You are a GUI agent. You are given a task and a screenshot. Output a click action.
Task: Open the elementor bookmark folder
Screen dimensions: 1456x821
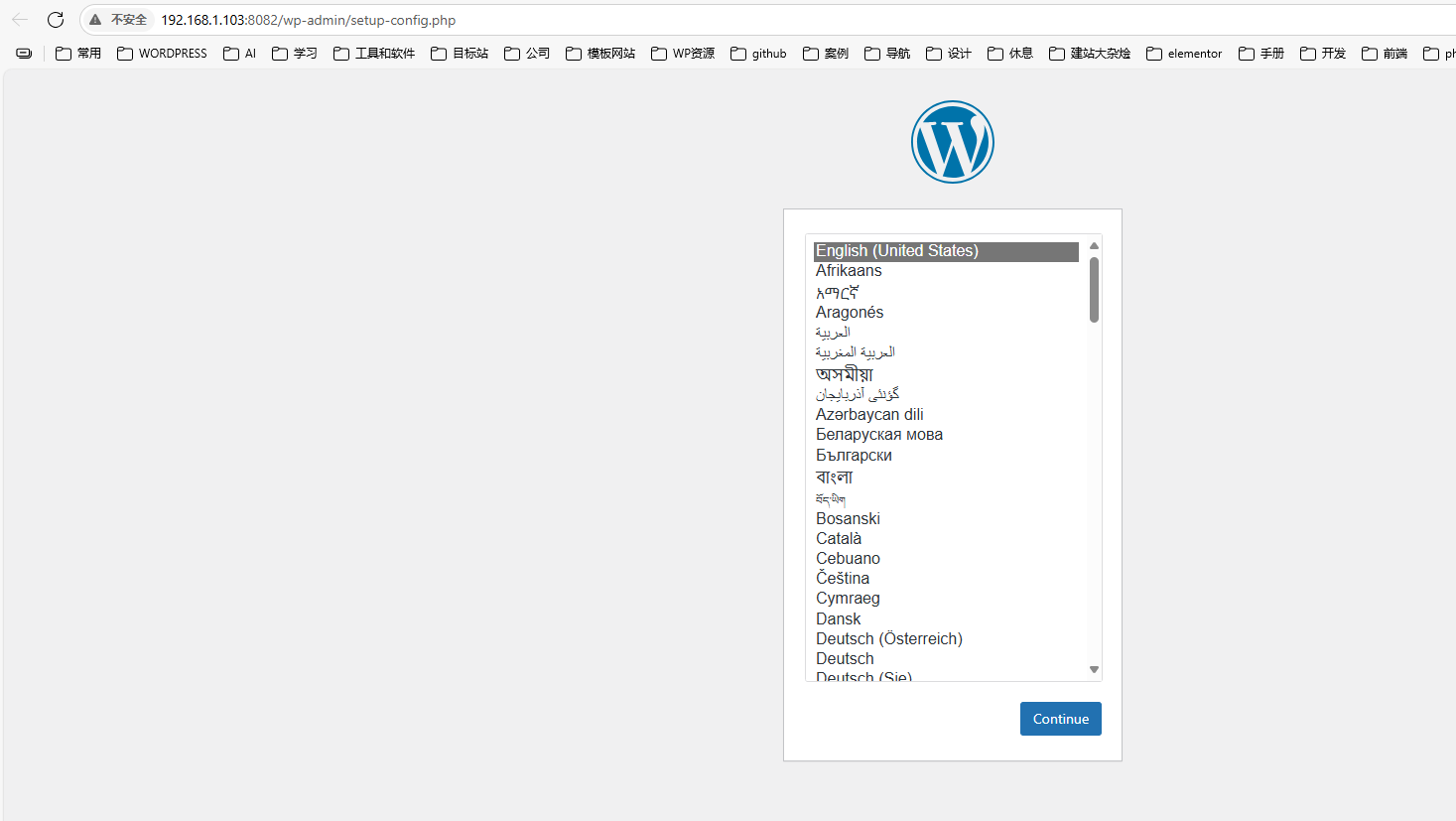[x=1184, y=54]
